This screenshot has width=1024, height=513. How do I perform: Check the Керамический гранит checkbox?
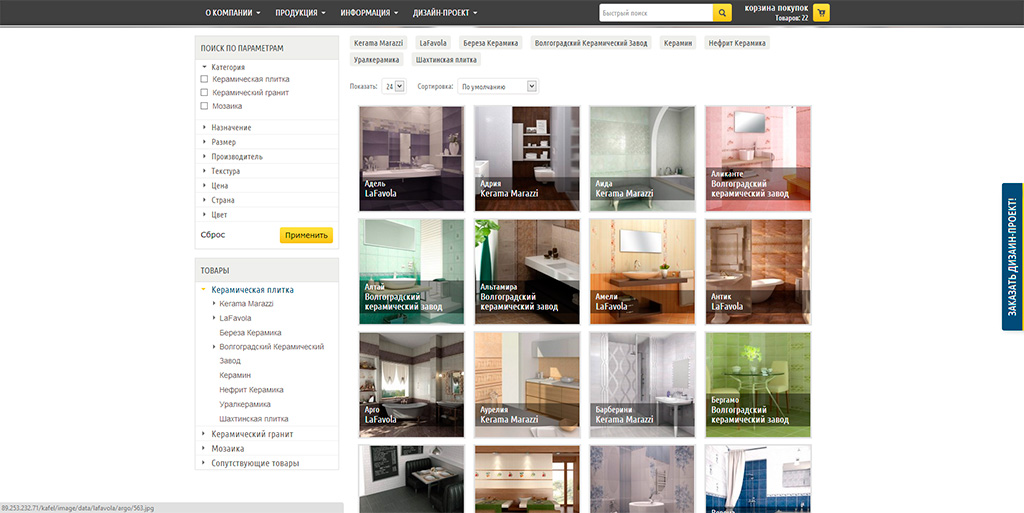[x=204, y=93]
